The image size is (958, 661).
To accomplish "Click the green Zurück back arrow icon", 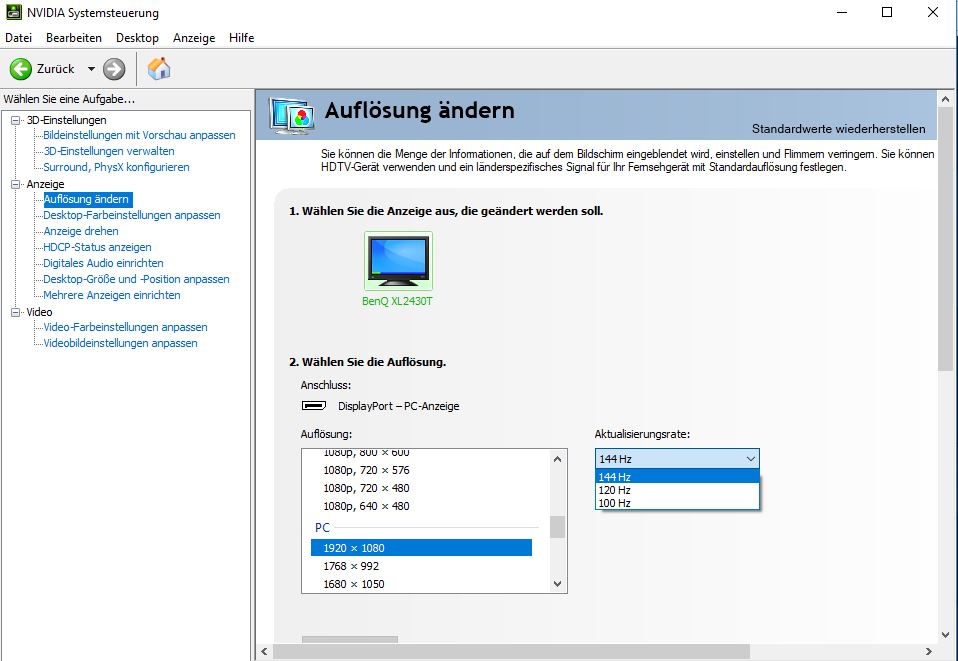I will 21,69.
